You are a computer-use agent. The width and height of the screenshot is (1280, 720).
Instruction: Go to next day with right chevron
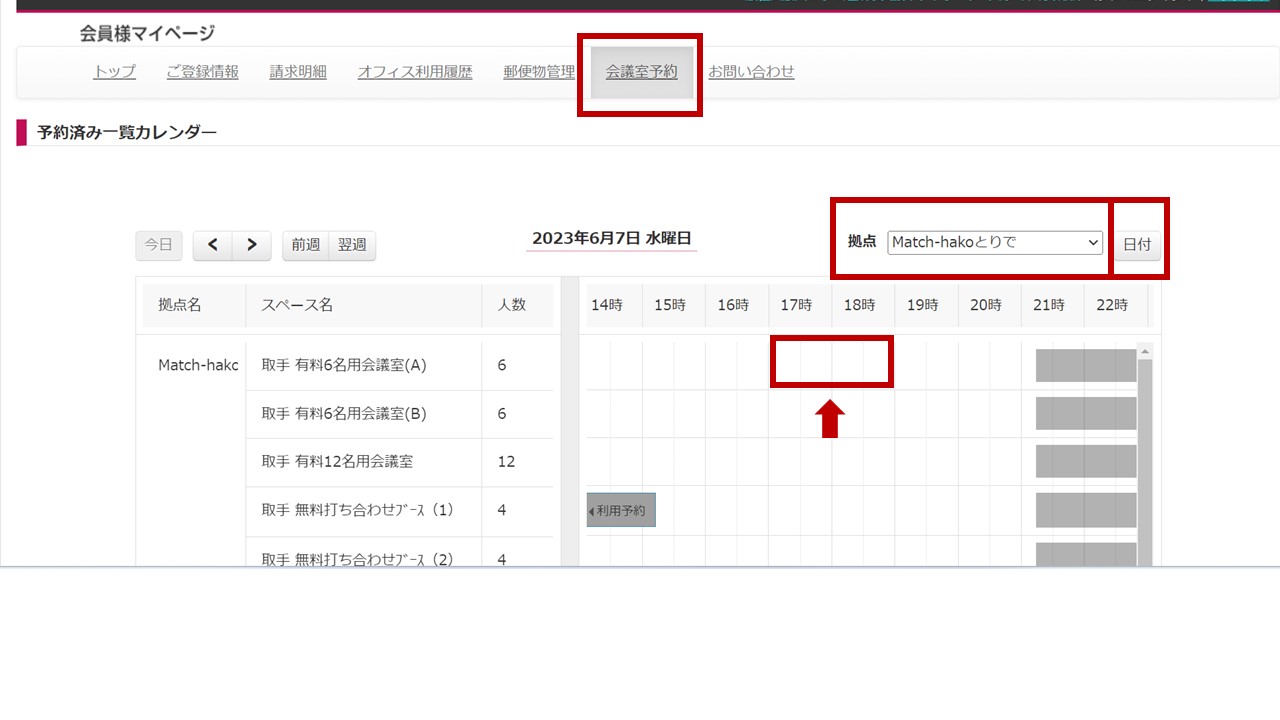(x=252, y=245)
